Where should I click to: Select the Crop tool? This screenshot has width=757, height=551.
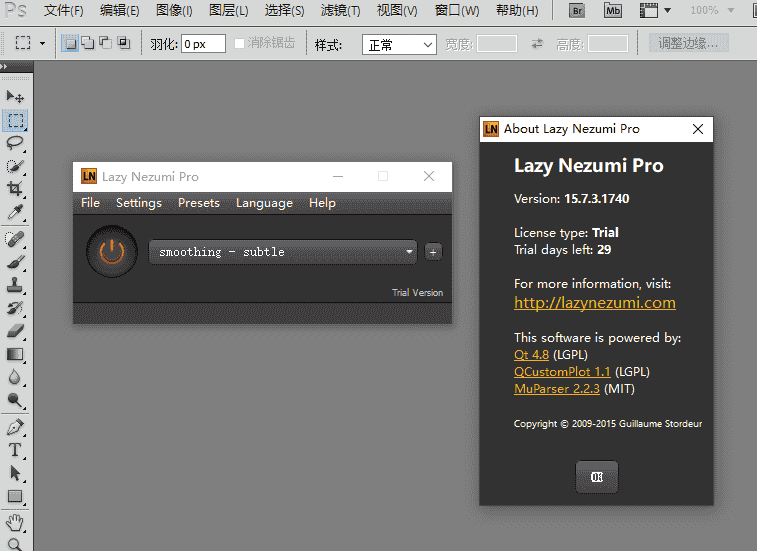coord(15,189)
